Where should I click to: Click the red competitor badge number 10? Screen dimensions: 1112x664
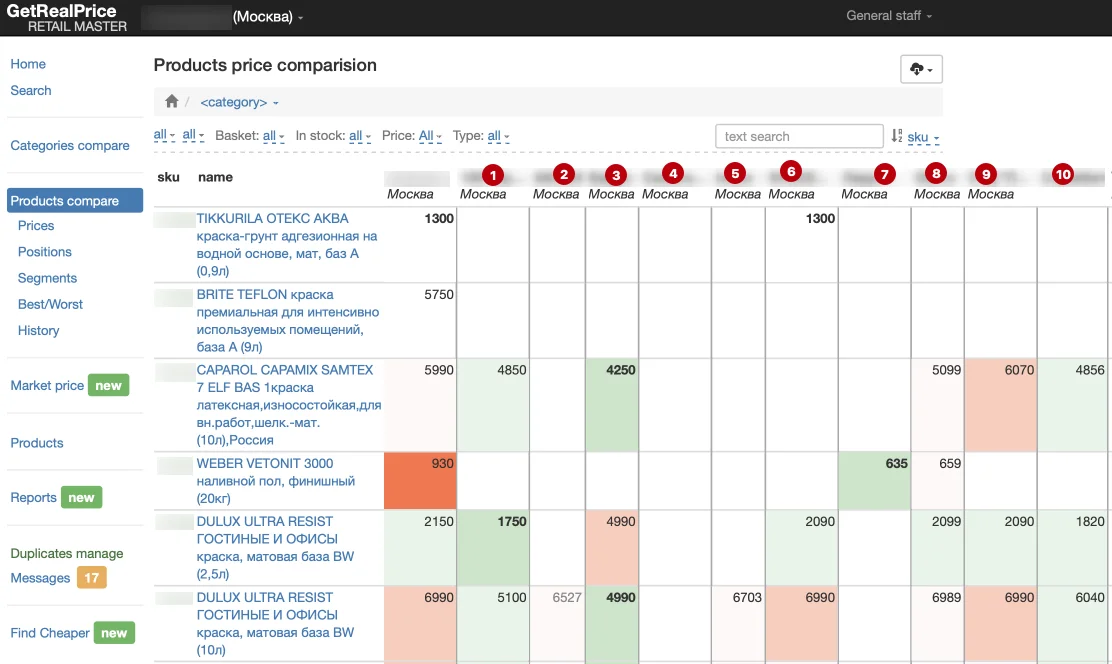(x=1062, y=174)
